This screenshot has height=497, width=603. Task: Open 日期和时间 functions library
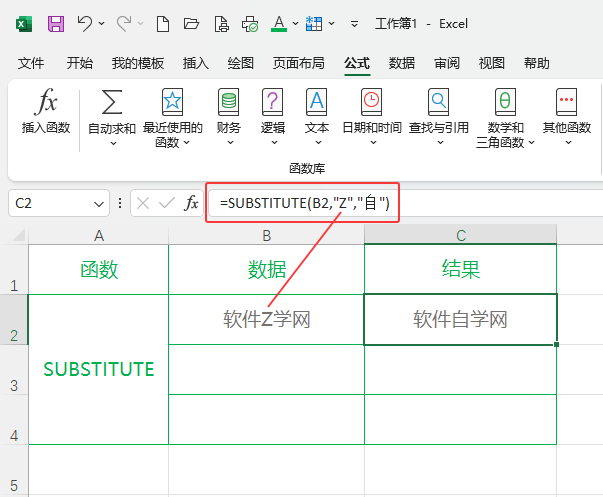click(372, 117)
